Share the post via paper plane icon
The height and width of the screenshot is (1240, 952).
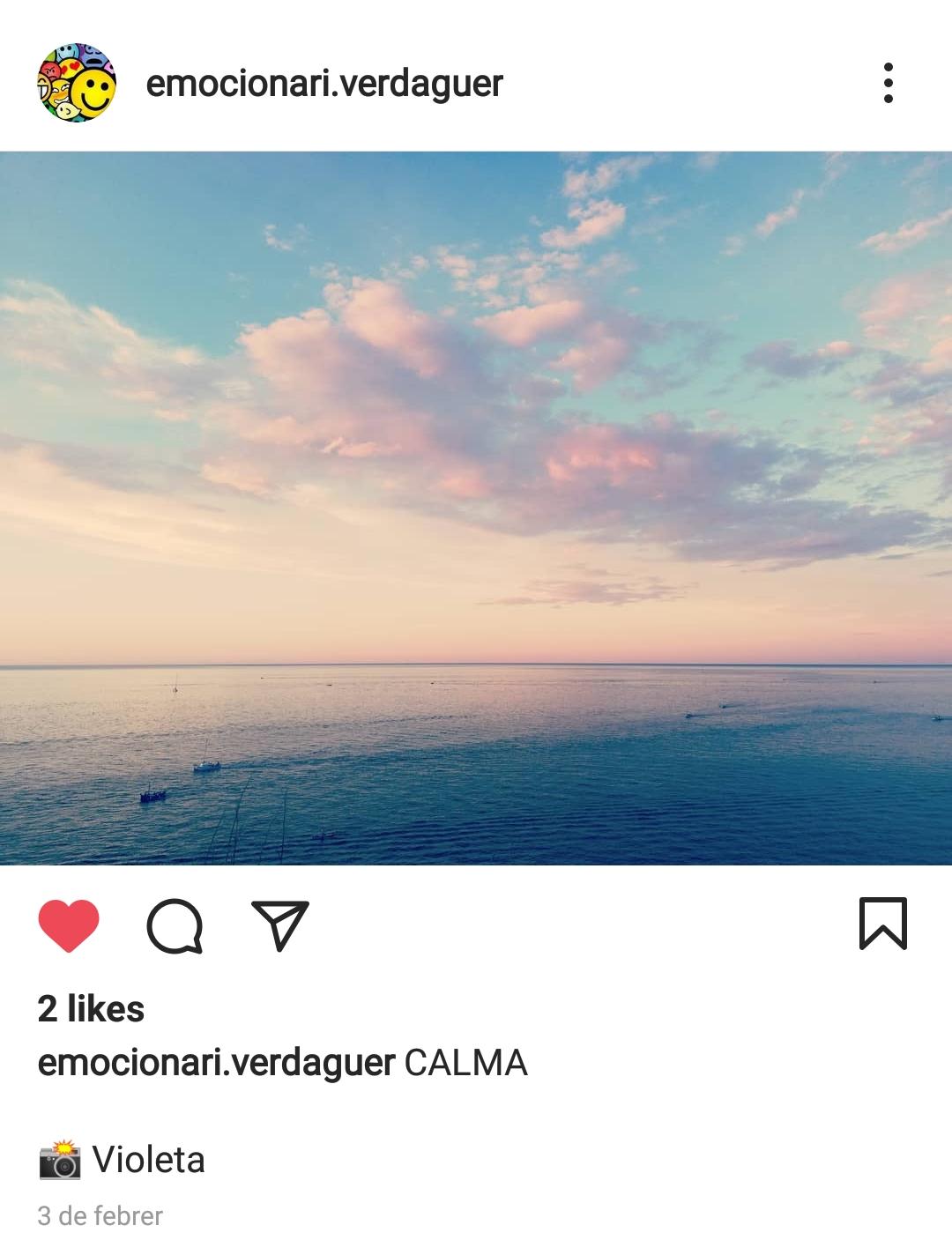(x=280, y=925)
